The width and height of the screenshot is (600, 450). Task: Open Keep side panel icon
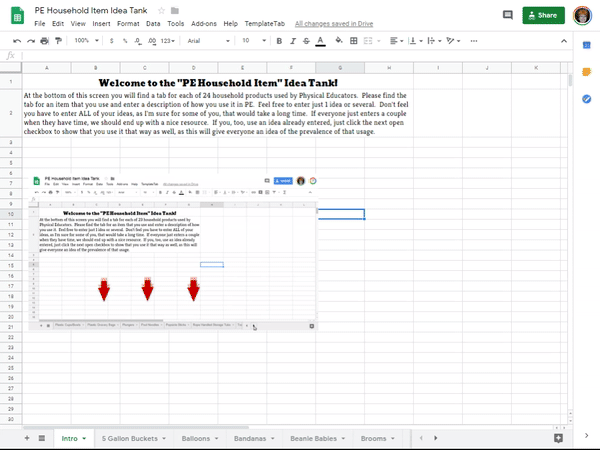[x=587, y=72]
